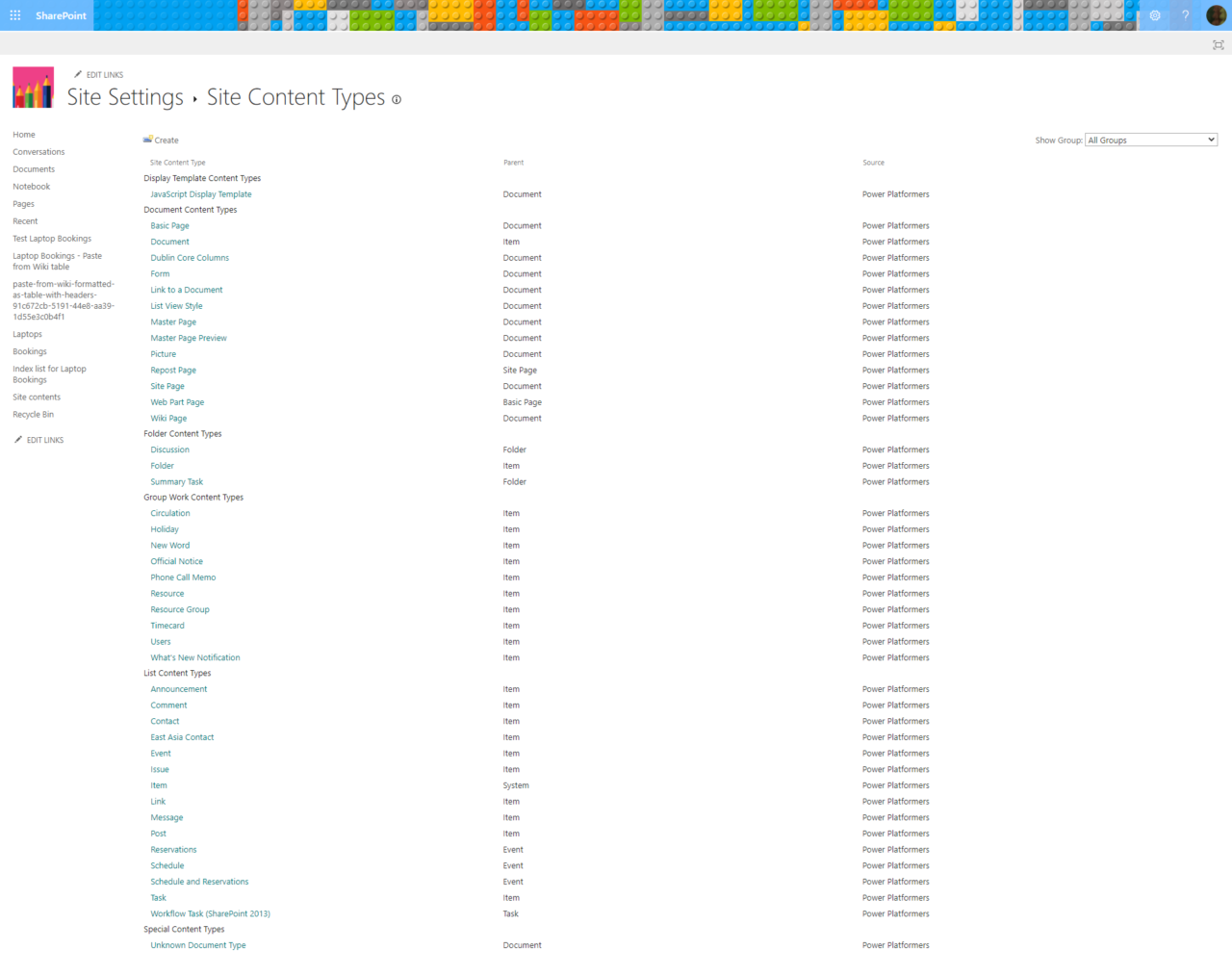1232x975 pixels.
Task: Open the Announcement content type
Action: pyautogui.click(x=178, y=688)
